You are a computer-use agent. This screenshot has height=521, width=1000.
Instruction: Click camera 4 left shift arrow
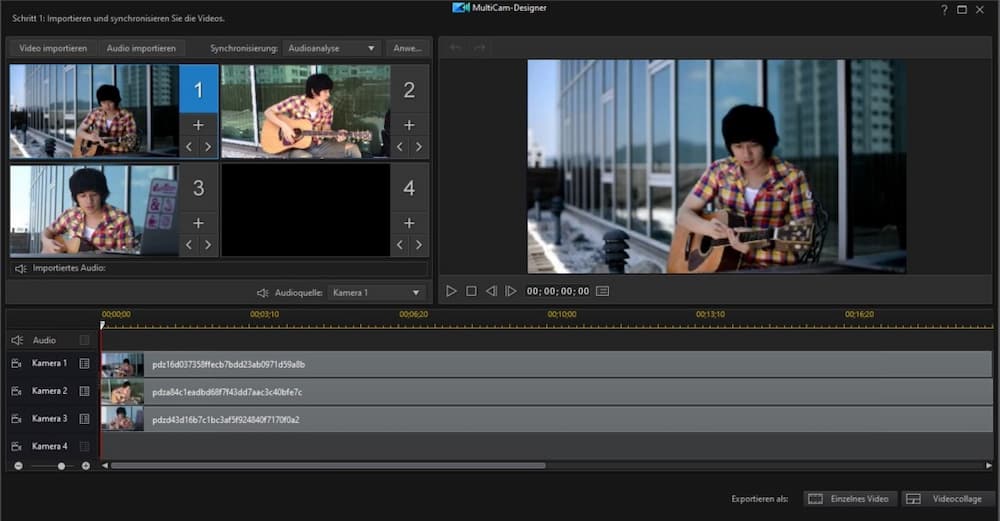pyautogui.click(x=399, y=245)
